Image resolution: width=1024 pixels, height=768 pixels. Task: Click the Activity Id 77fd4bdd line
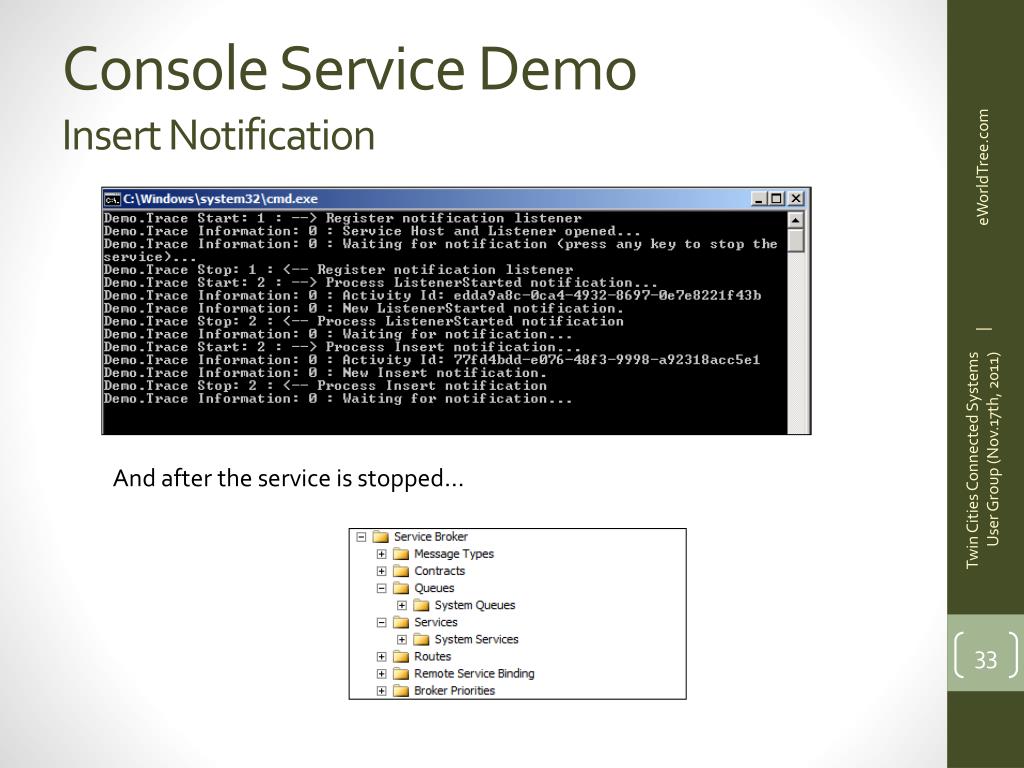tap(432, 360)
